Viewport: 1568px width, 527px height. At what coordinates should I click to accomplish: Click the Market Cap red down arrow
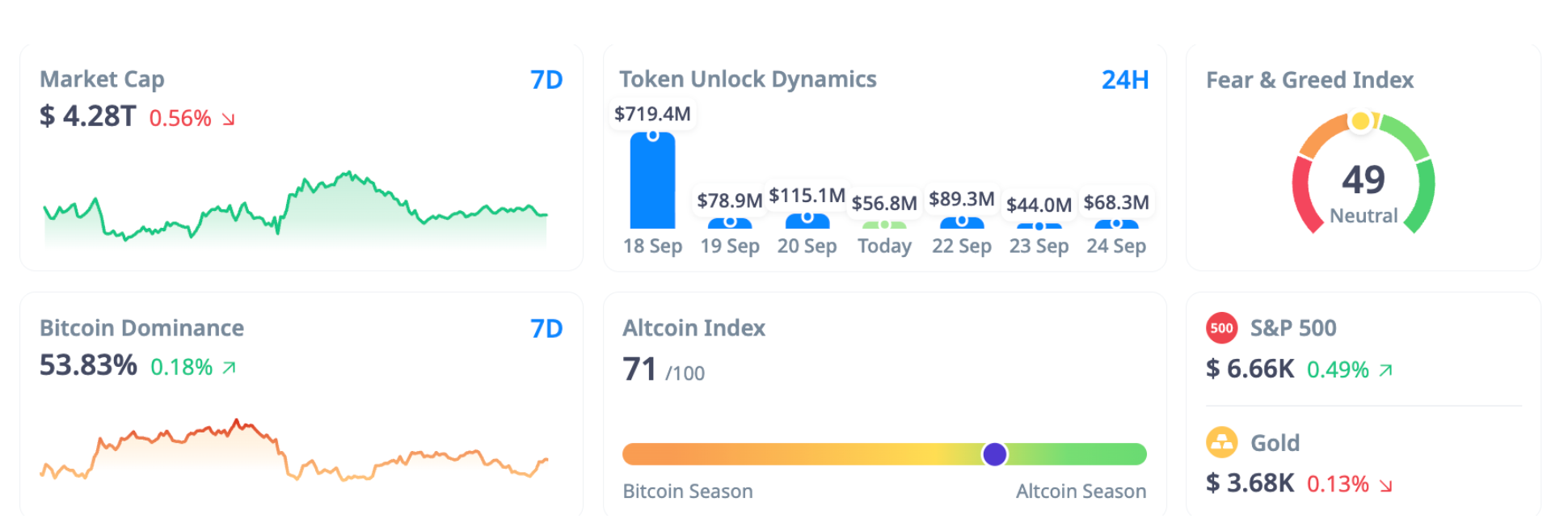click(x=229, y=120)
